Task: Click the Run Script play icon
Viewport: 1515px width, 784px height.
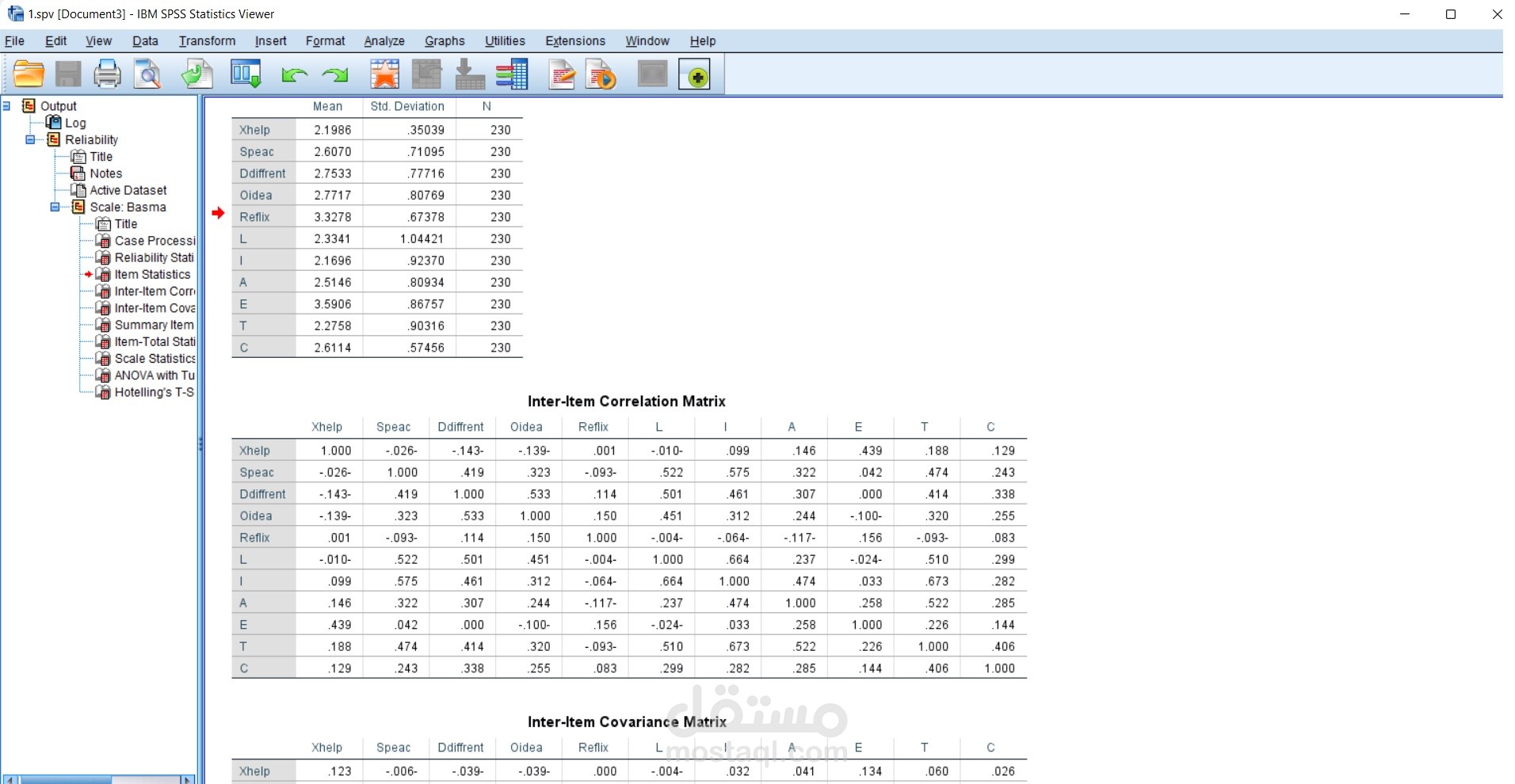Action: point(601,74)
